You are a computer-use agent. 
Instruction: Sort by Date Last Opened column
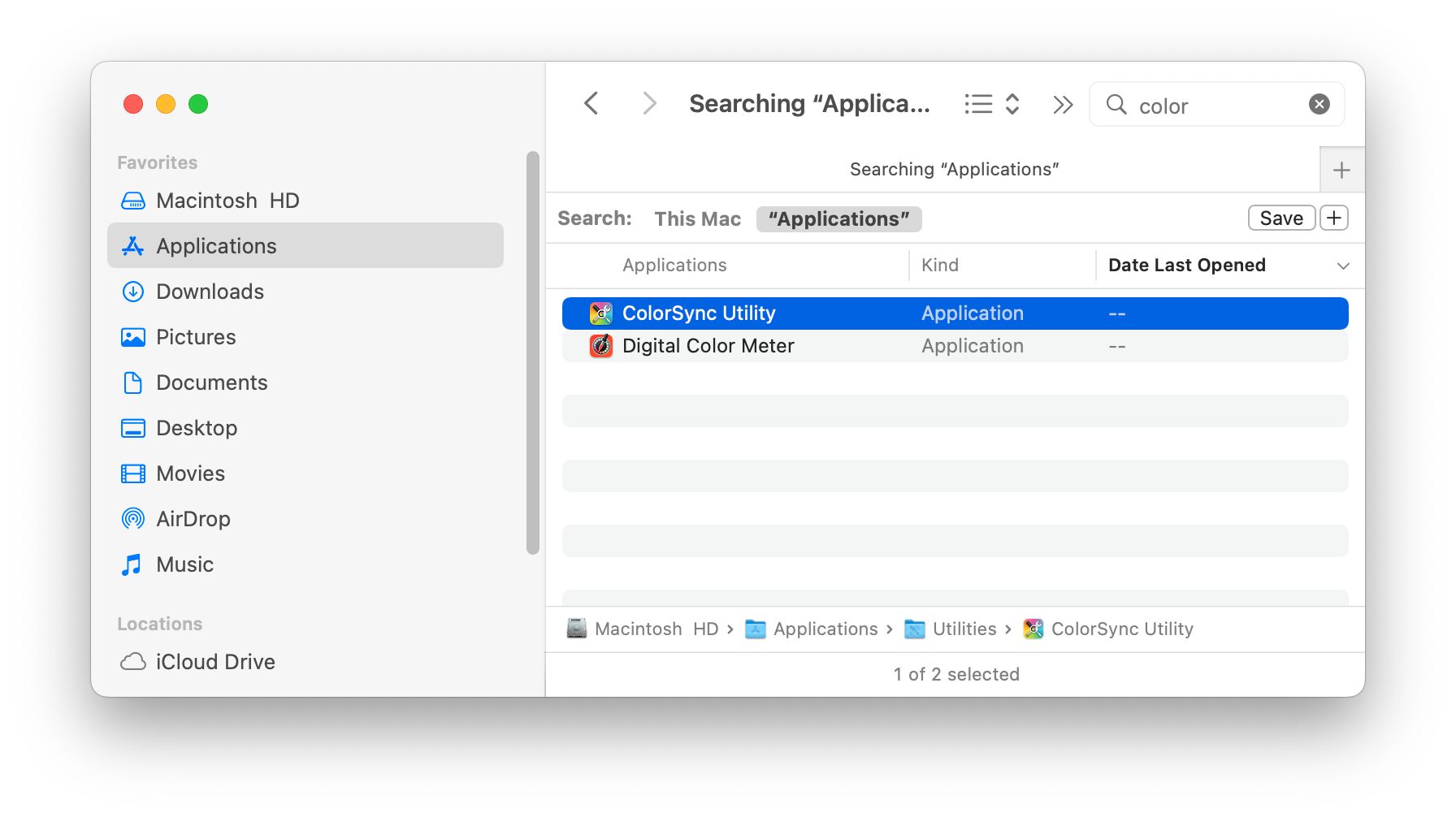point(1187,266)
